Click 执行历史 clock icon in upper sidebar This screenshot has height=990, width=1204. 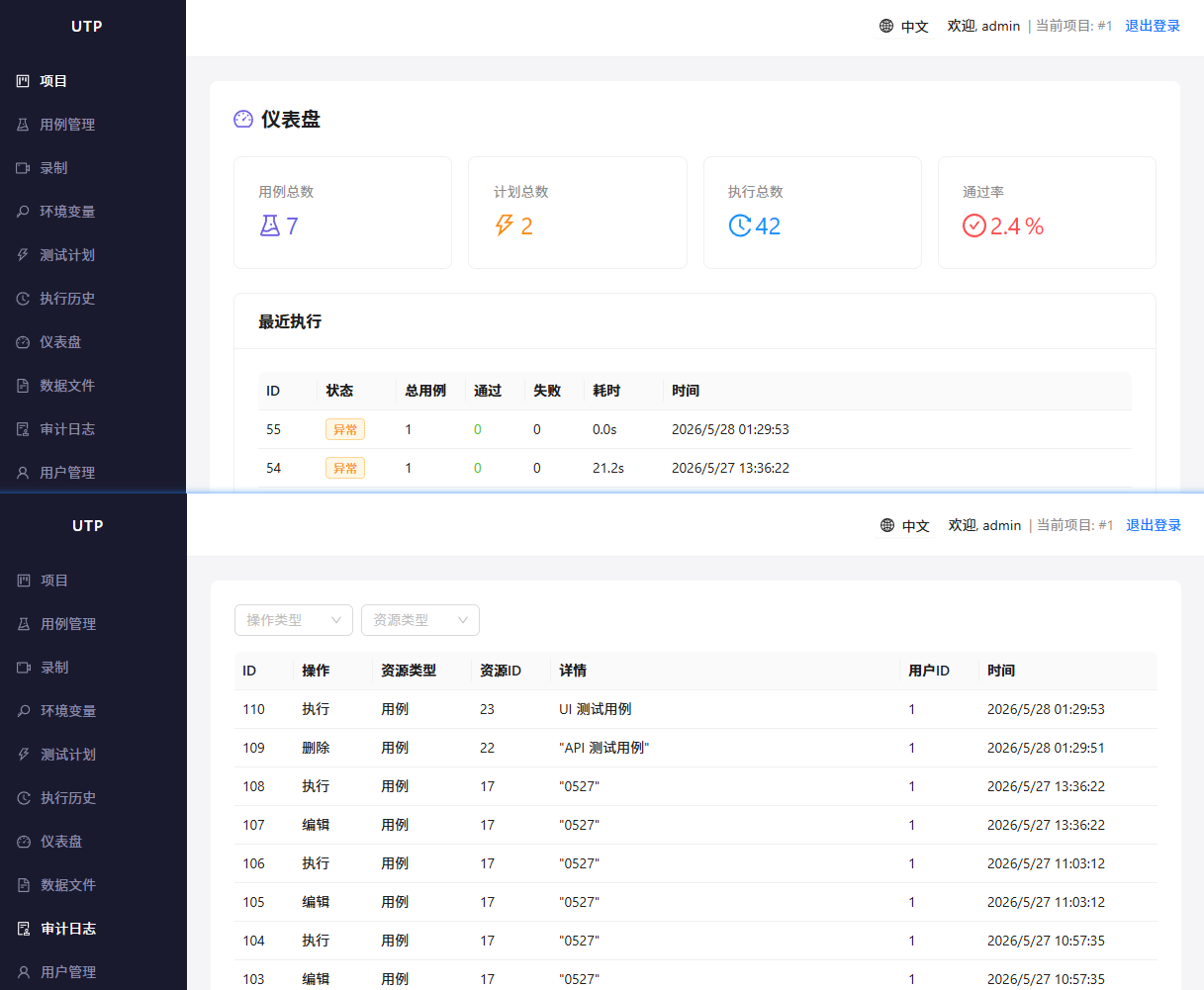pyautogui.click(x=23, y=299)
